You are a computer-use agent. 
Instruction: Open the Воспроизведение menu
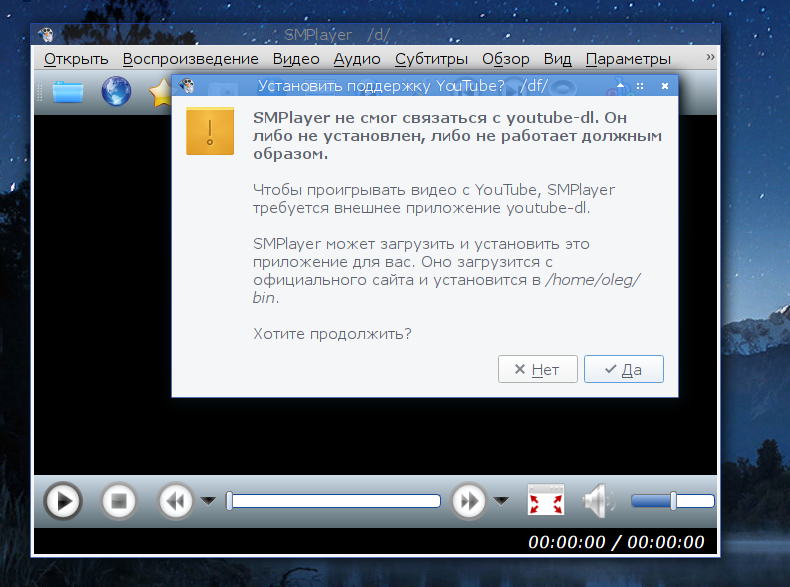(x=190, y=59)
